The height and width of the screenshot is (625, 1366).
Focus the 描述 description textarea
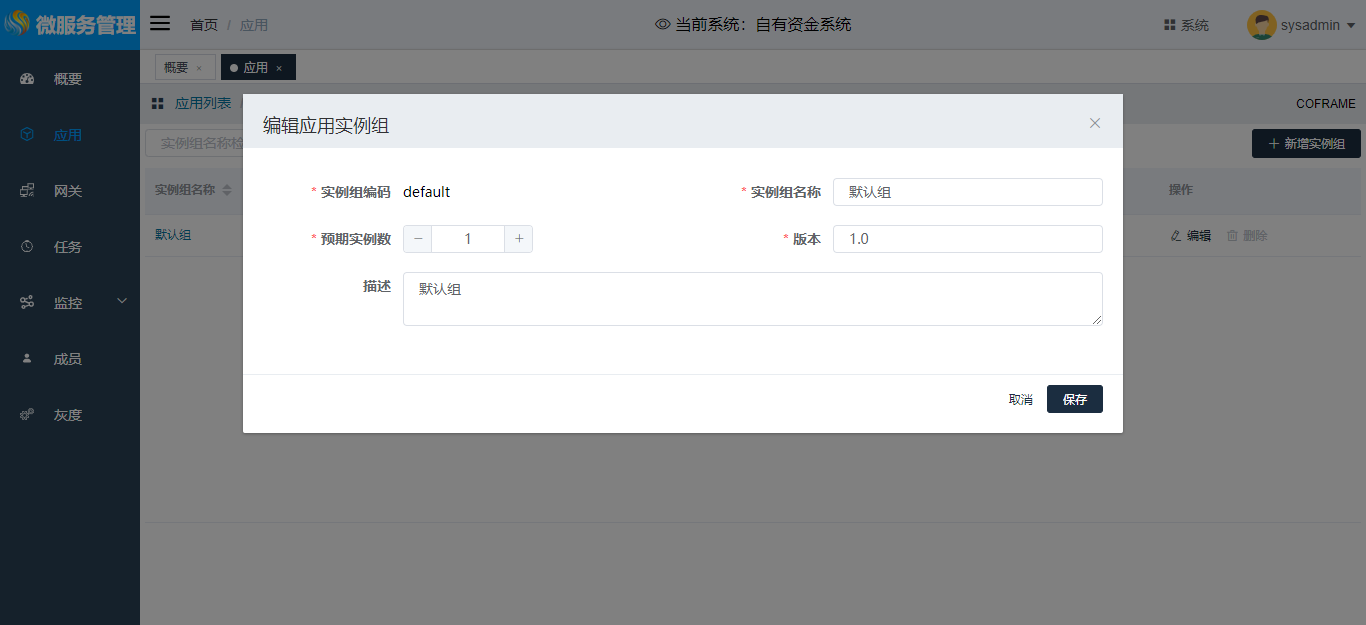coord(752,299)
